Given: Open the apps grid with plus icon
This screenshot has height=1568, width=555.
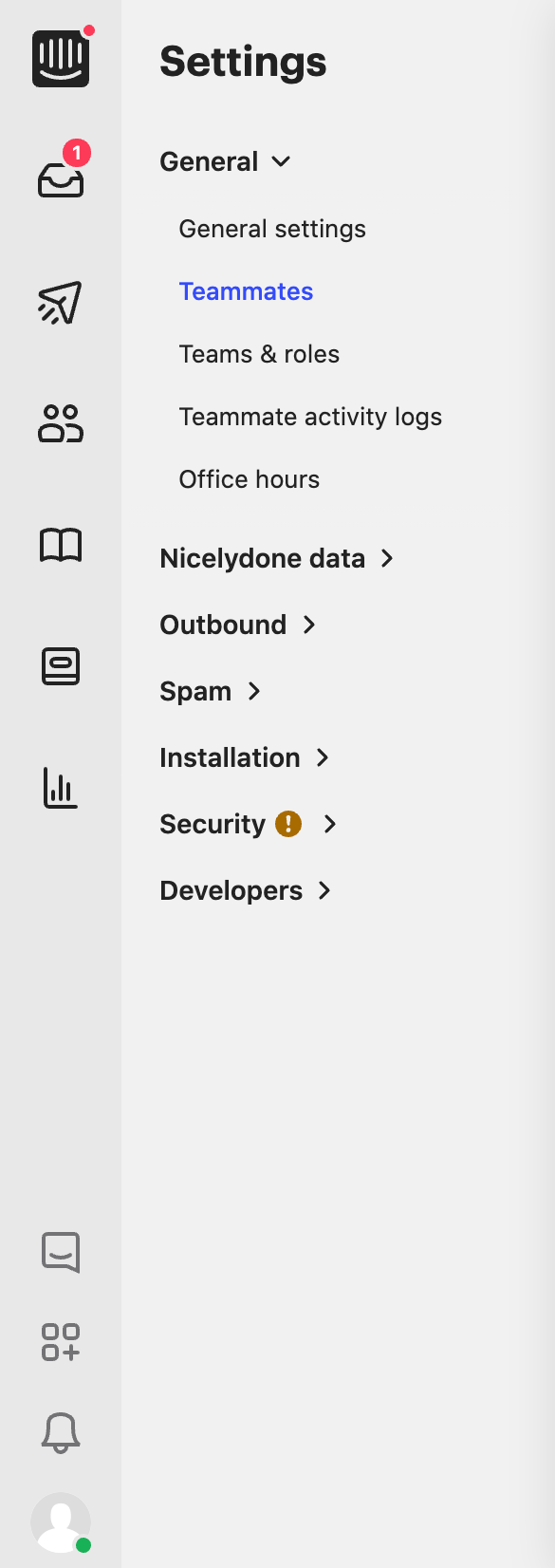Looking at the screenshot, I should point(61,1343).
